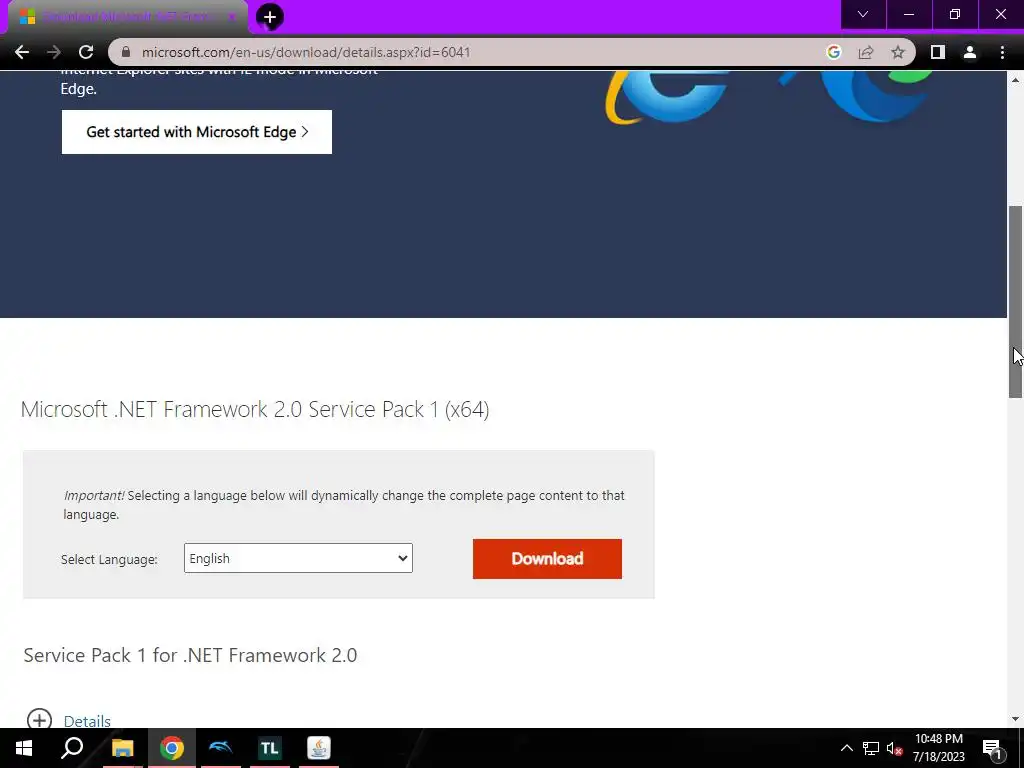Click the page scrollbar thumb
Viewport: 1024px width, 768px height.
[x=1016, y=302]
